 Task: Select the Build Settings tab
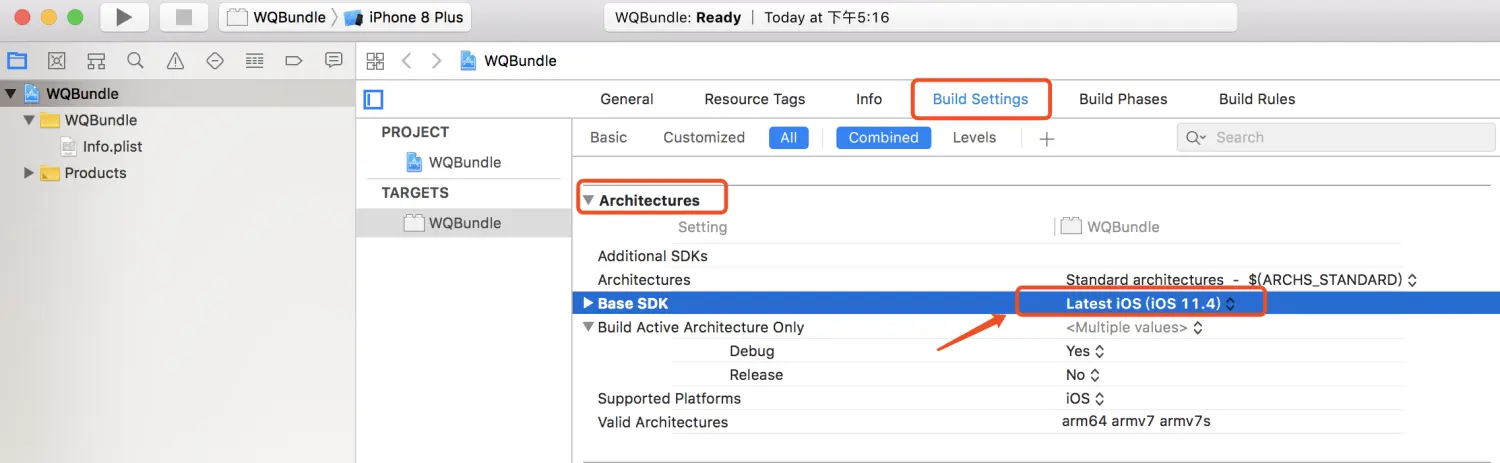point(980,99)
